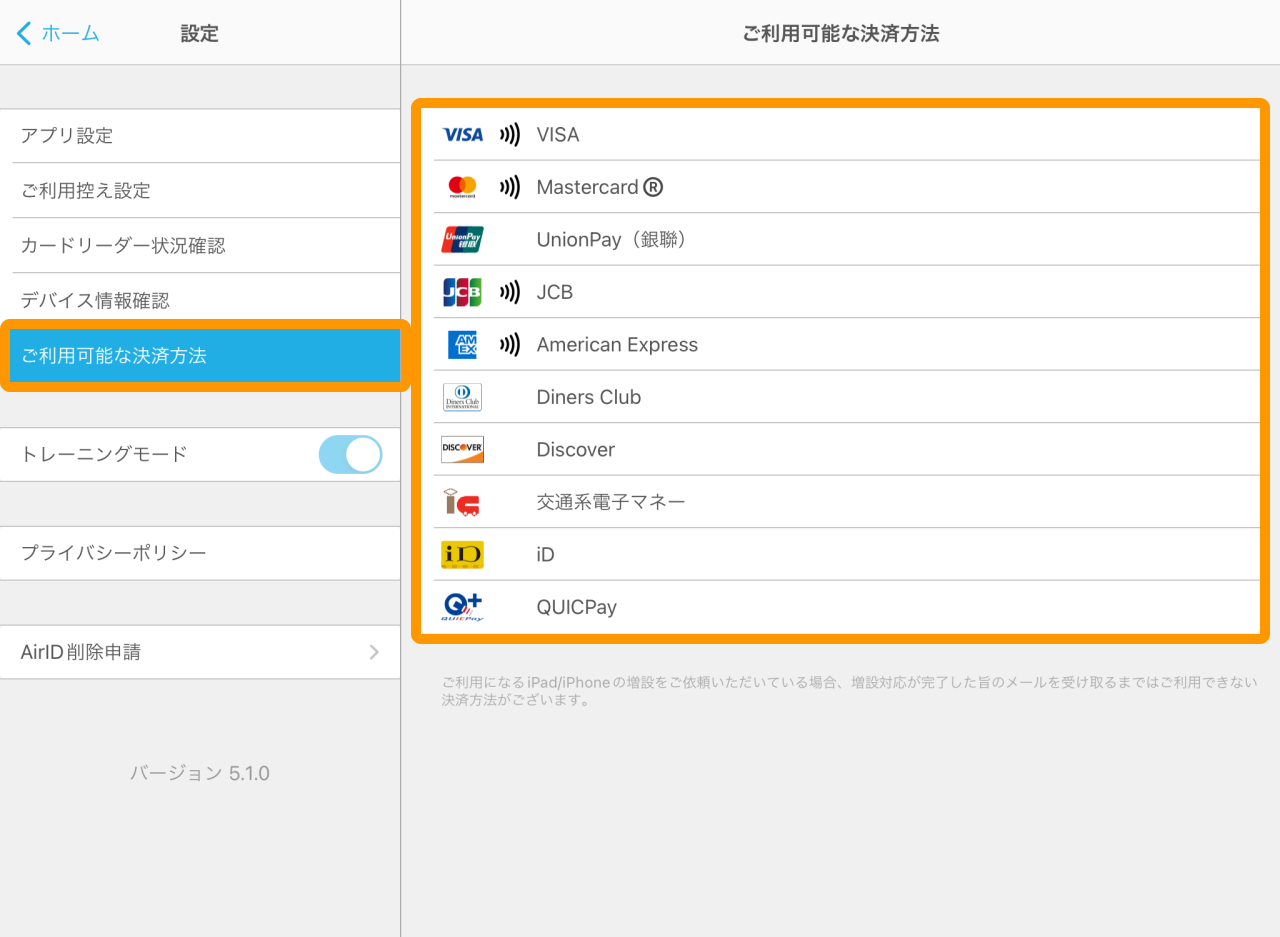
Task: Open アプリ設定 settings
Action: (x=200, y=136)
